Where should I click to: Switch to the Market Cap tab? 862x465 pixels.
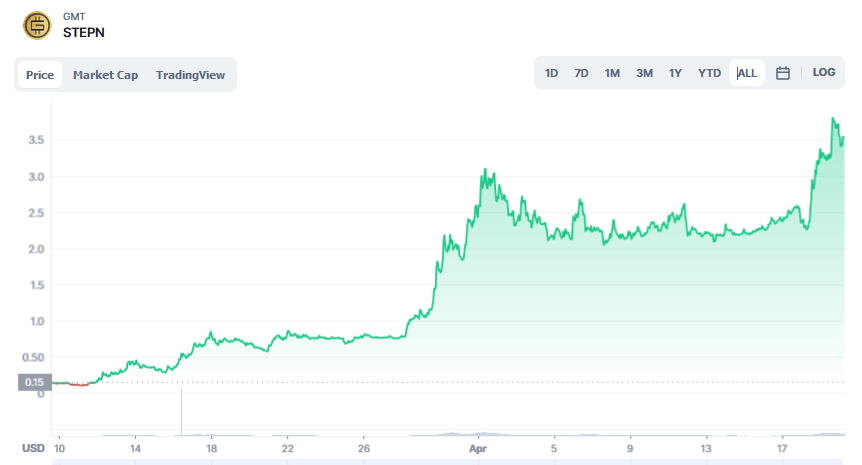(106, 75)
